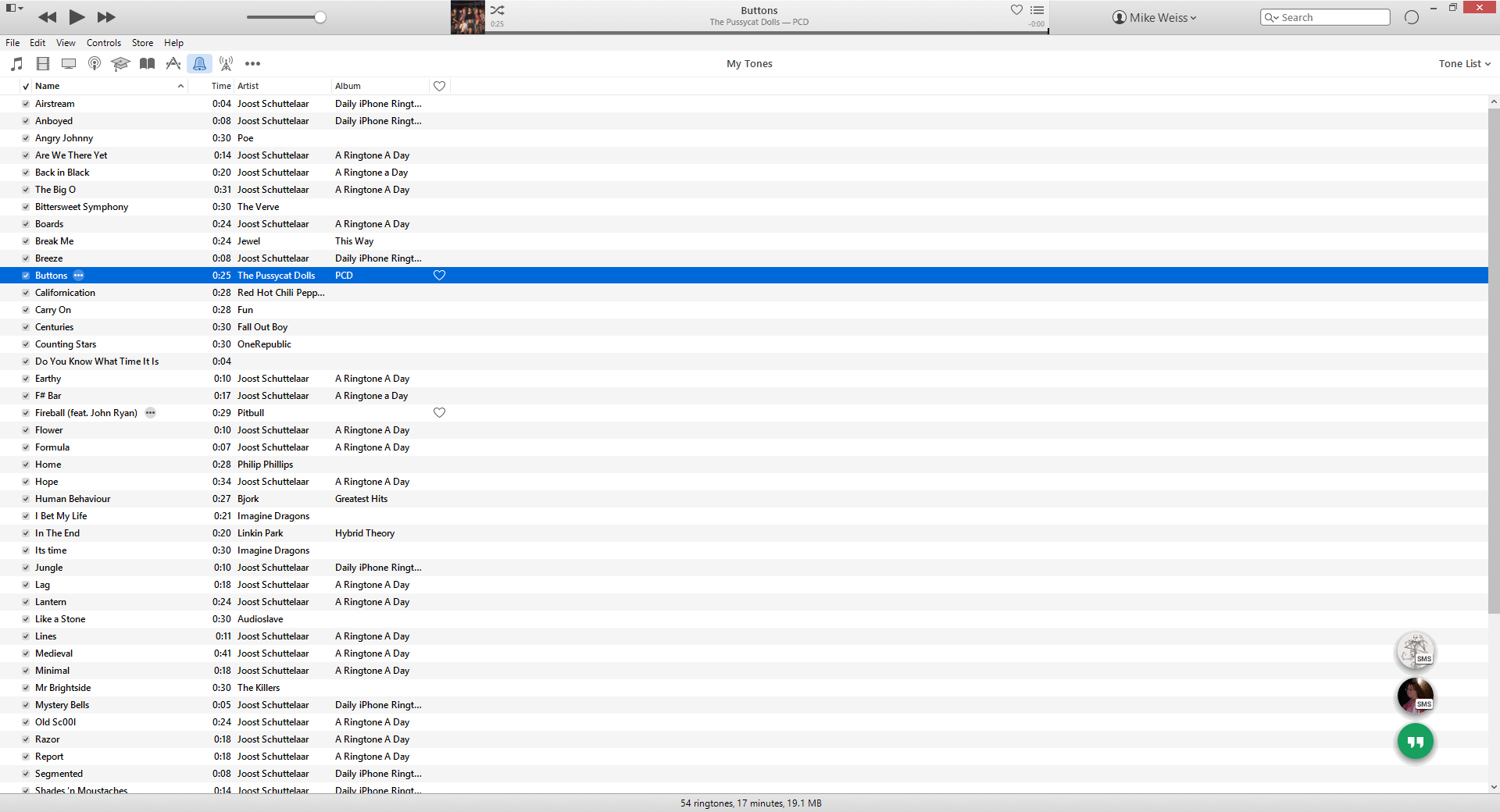The height and width of the screenshot is (812, 1500).
Task: Uncheck the Buttons row checkbox
Action: (x=26, y=276)
